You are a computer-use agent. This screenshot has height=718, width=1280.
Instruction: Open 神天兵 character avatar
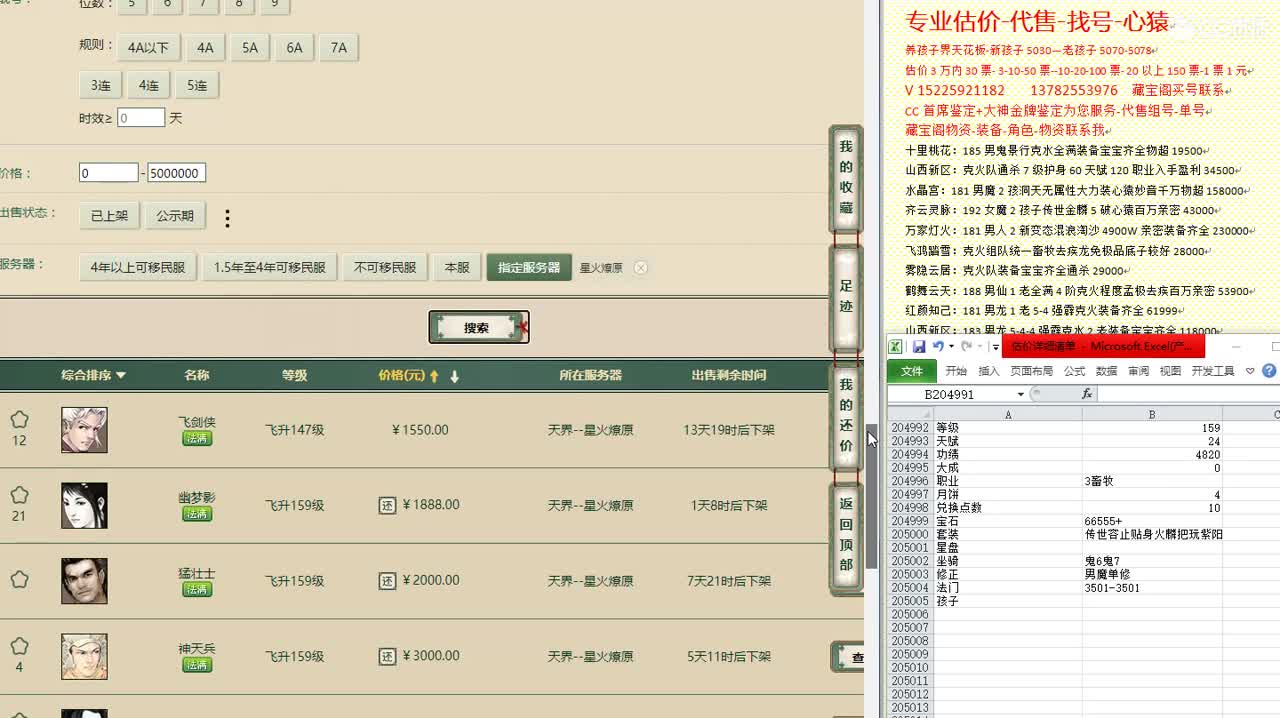pos(84,656)
